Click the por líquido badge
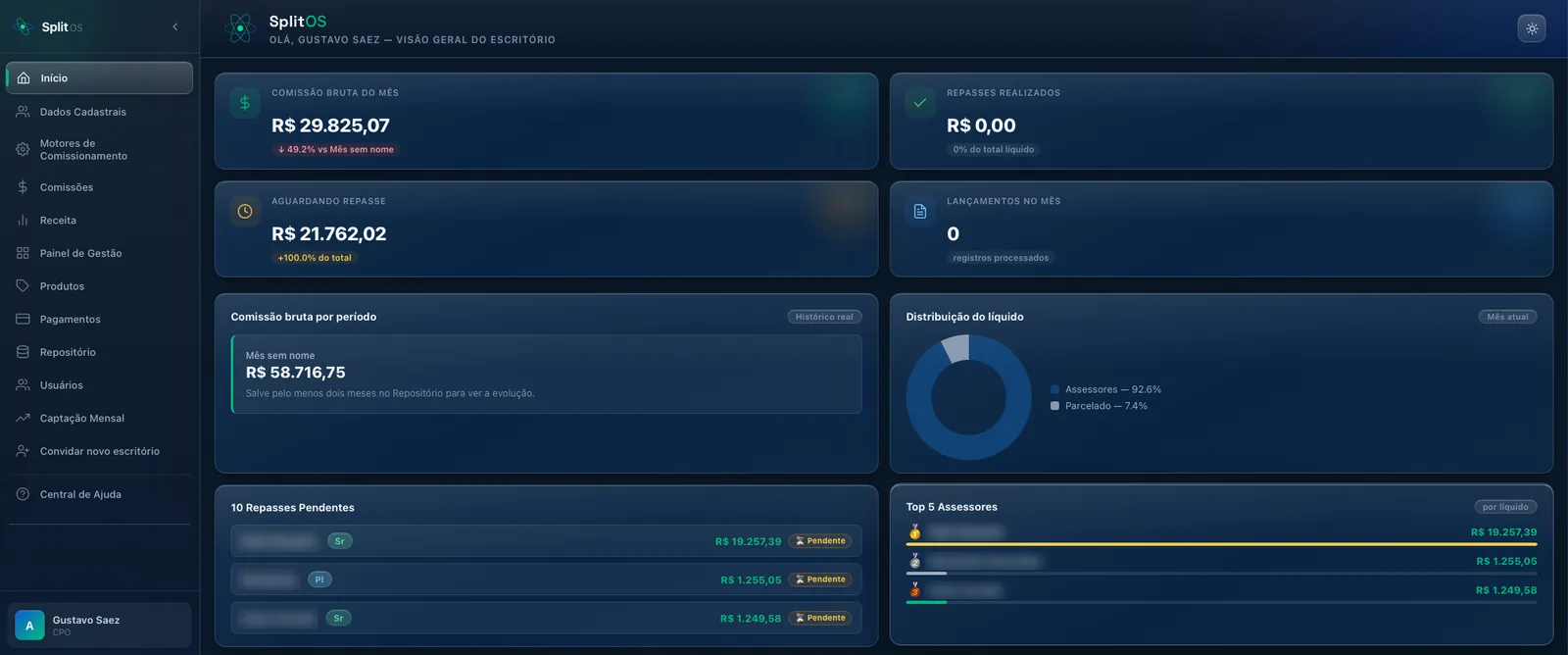 pos(1505,507)
